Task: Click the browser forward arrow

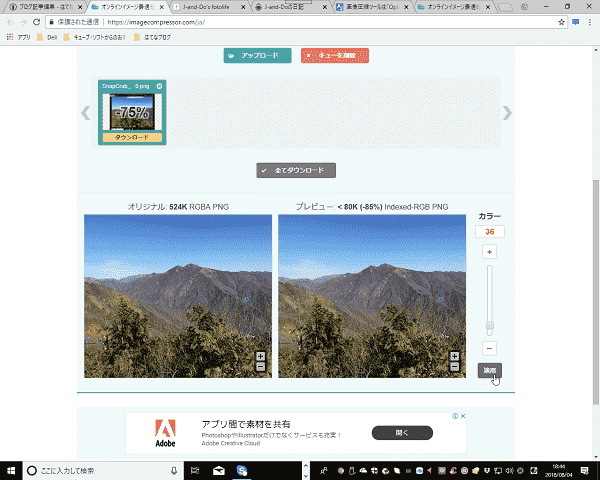Action: pos(23,22)
